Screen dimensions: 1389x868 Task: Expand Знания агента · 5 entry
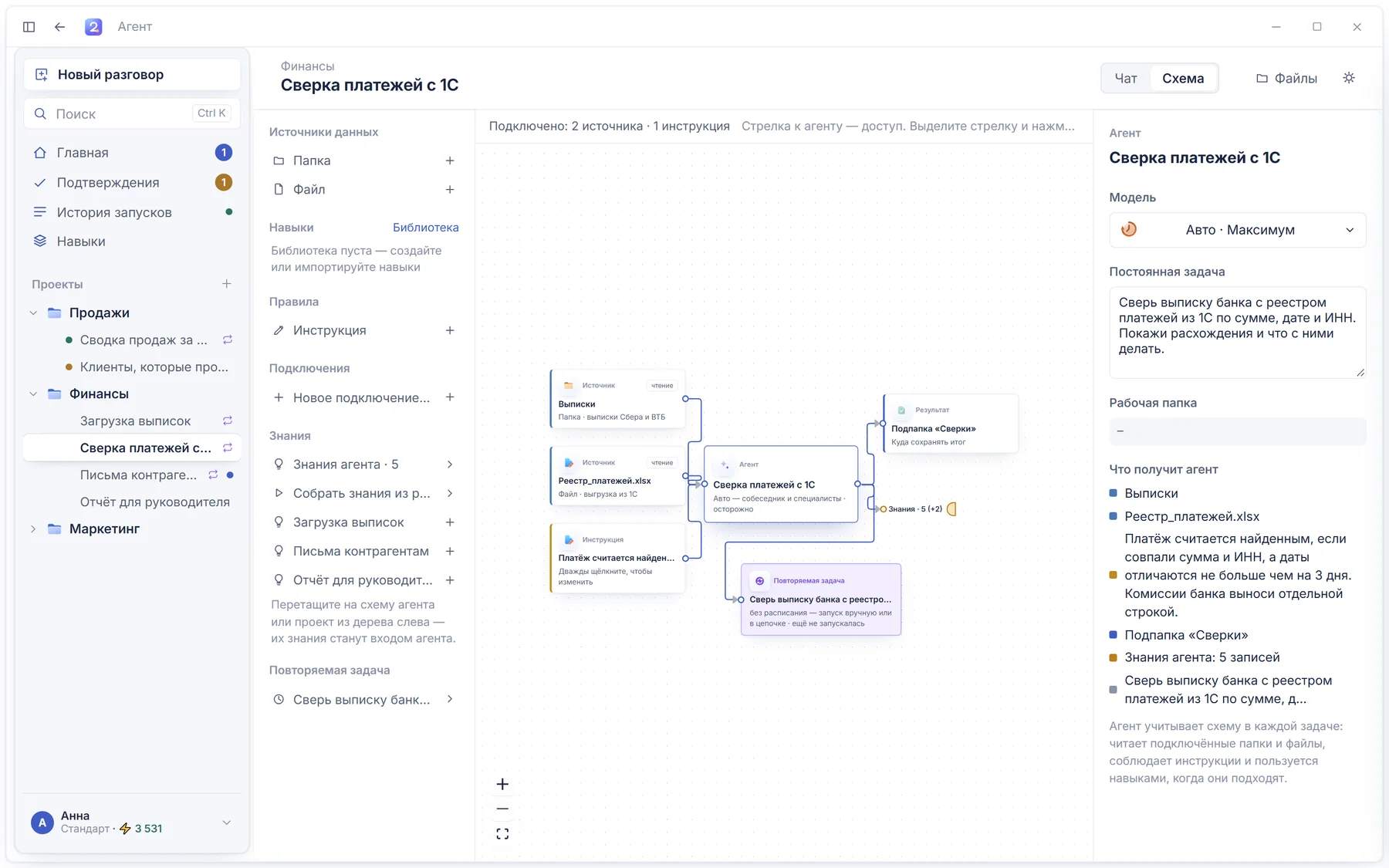coord(450,464)
